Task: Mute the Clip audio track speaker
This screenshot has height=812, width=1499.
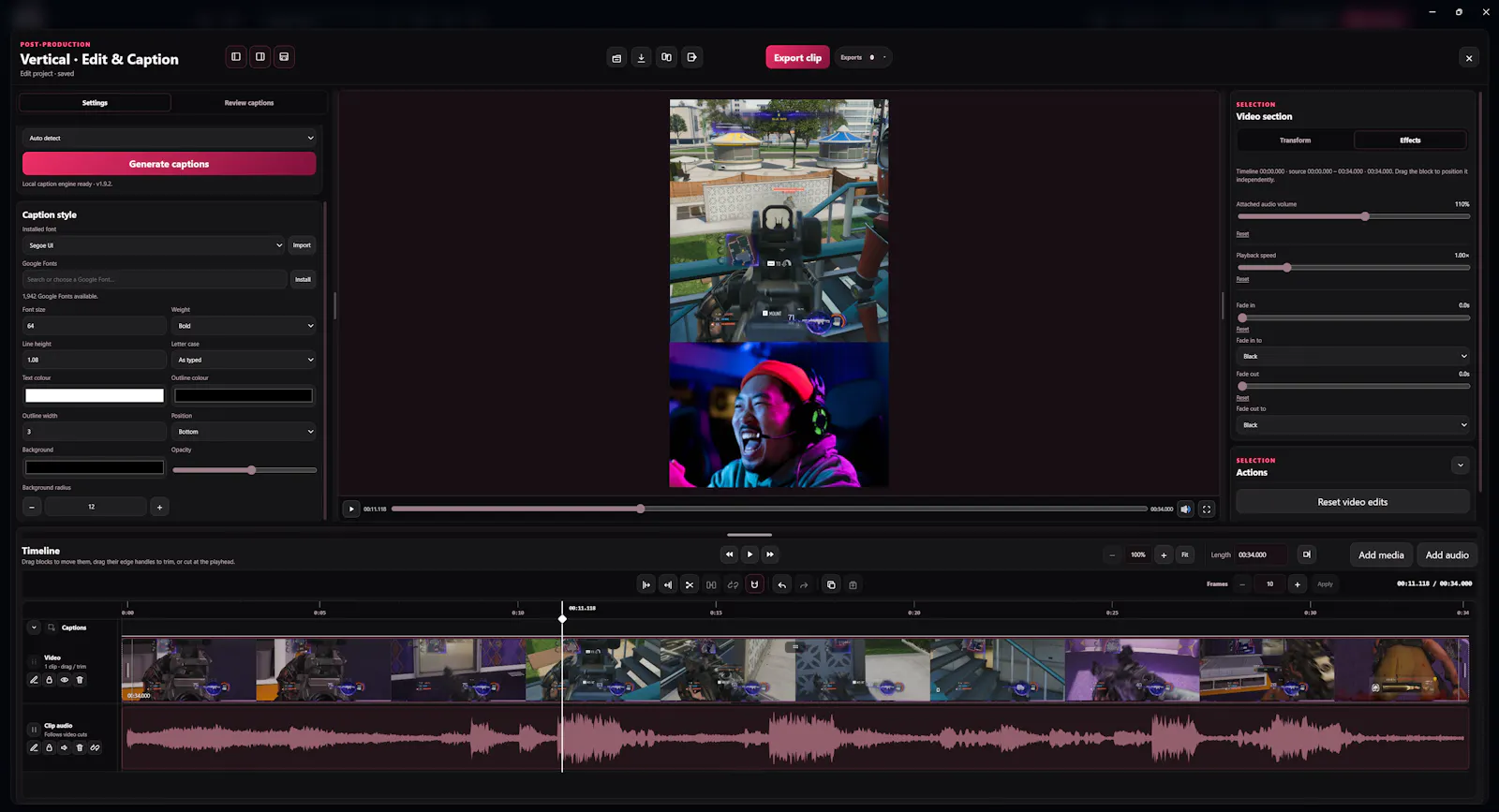Action: pos(65,747)
